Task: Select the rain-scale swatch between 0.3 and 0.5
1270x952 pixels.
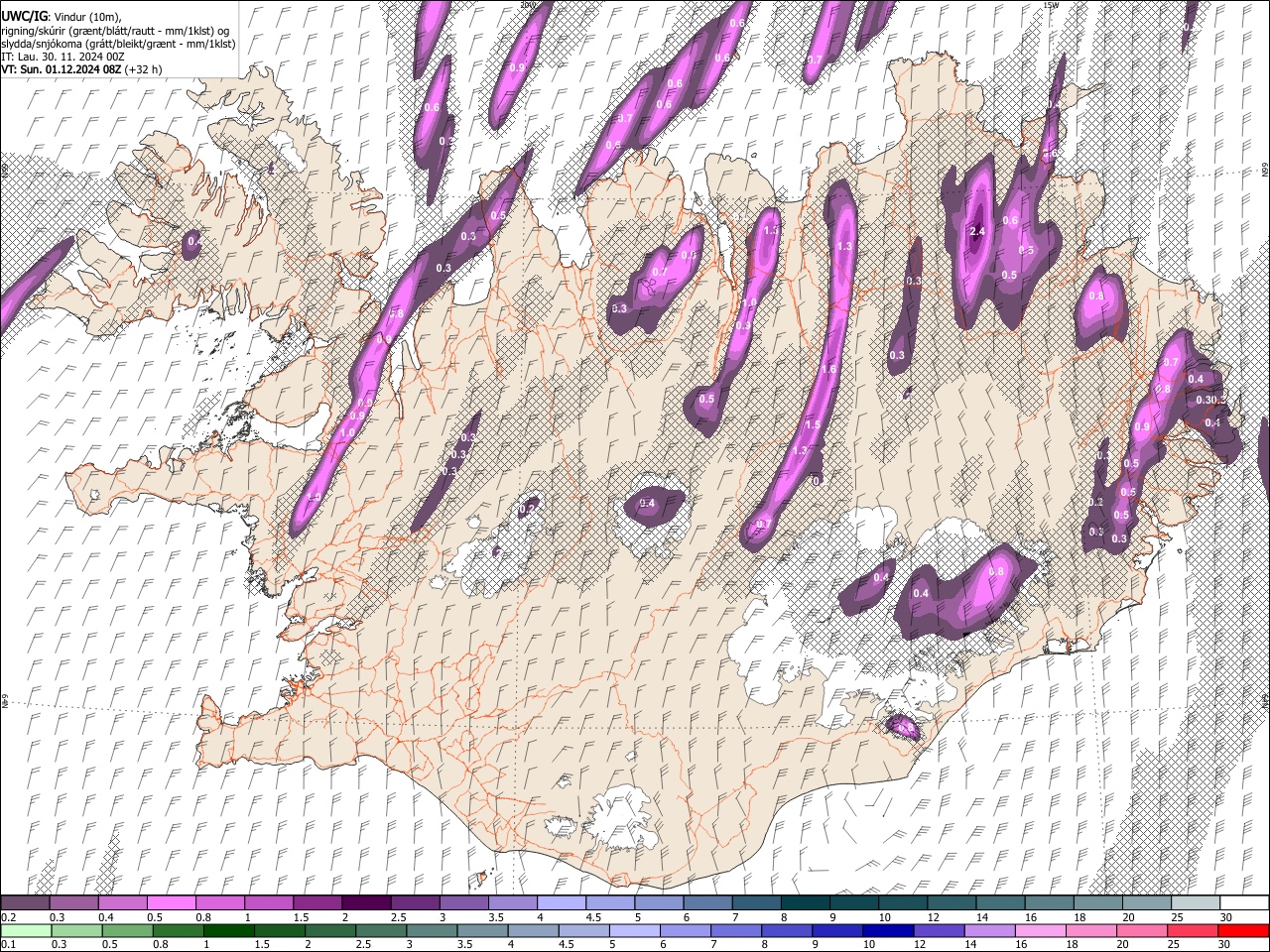Action: coord(75,930)
